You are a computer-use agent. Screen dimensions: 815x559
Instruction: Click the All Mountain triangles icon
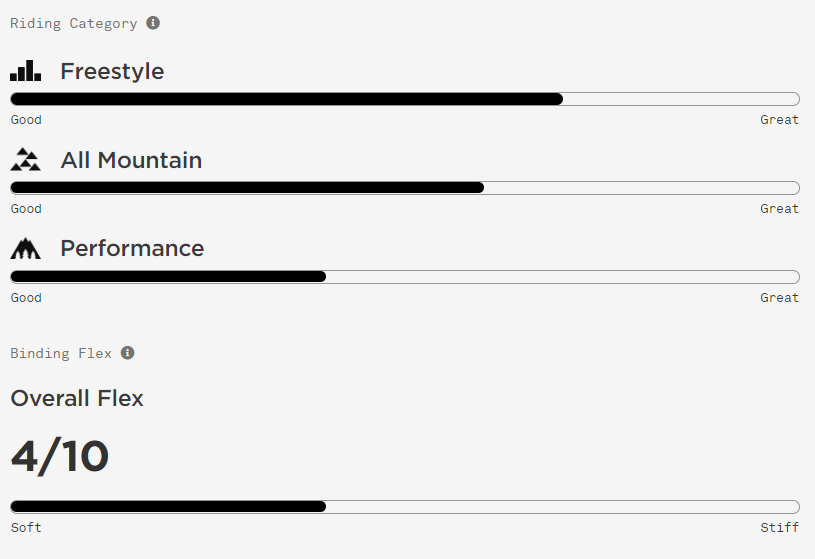pos(25,160)
